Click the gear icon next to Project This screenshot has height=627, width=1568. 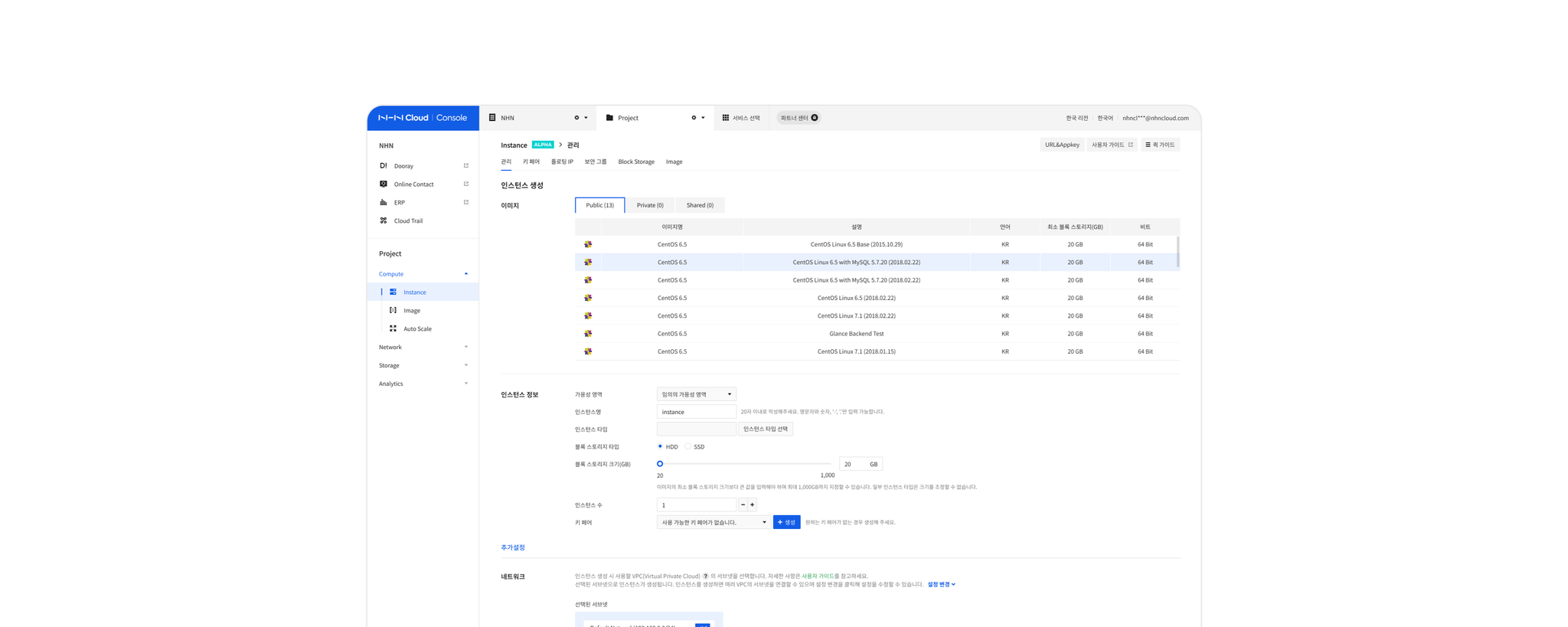point(694,118)
